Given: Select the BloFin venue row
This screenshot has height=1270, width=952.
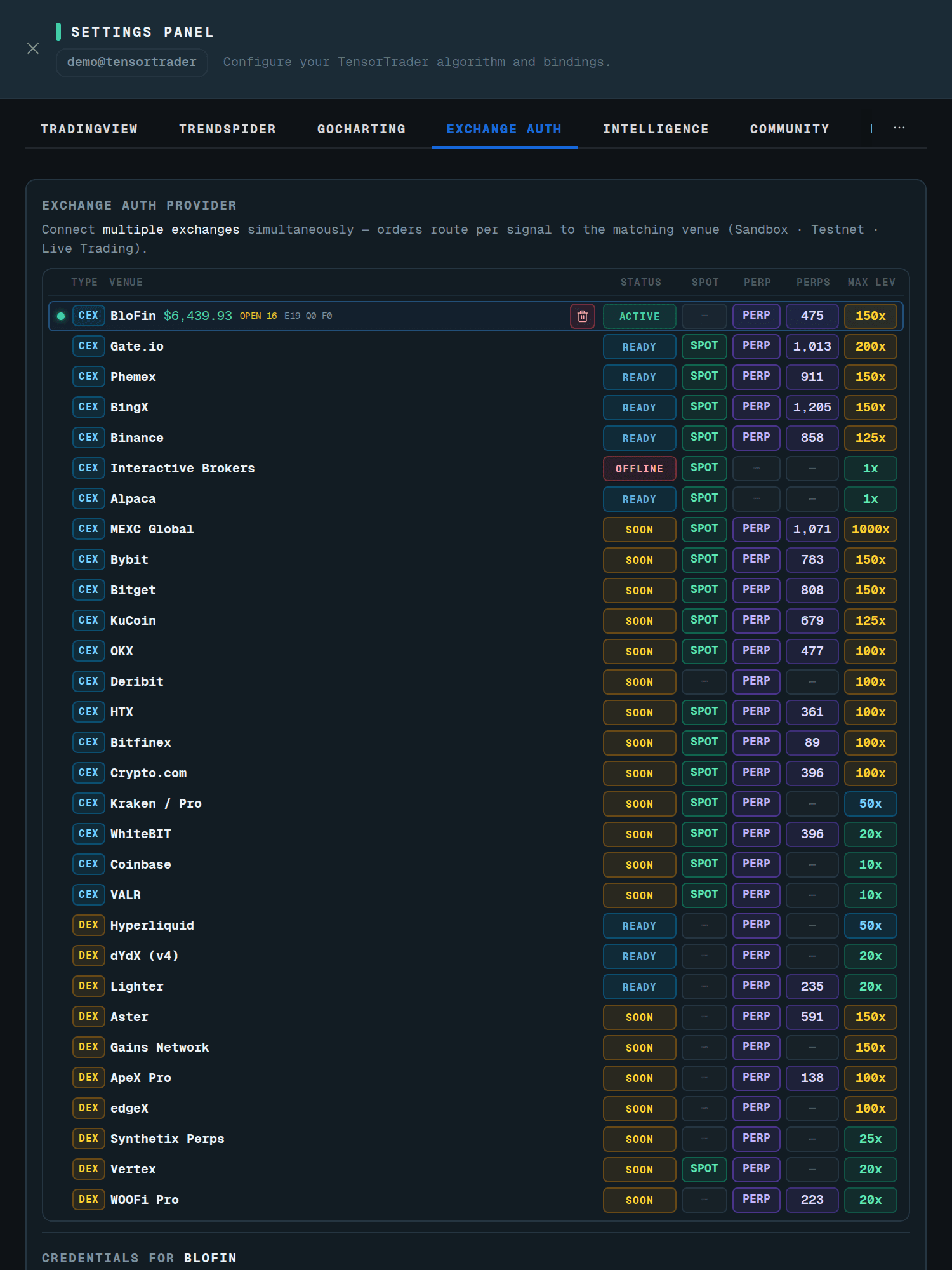Looking at the screenshot, I should pos(475,316).
